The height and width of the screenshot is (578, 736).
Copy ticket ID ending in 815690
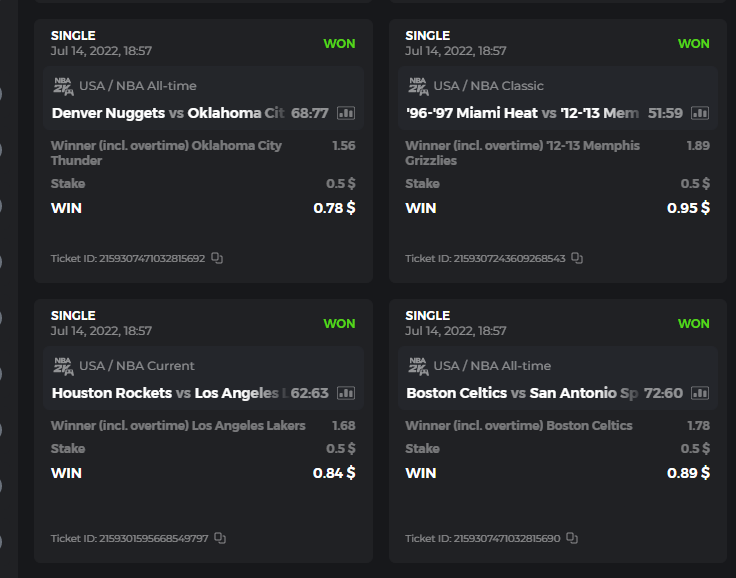(572, 538)
